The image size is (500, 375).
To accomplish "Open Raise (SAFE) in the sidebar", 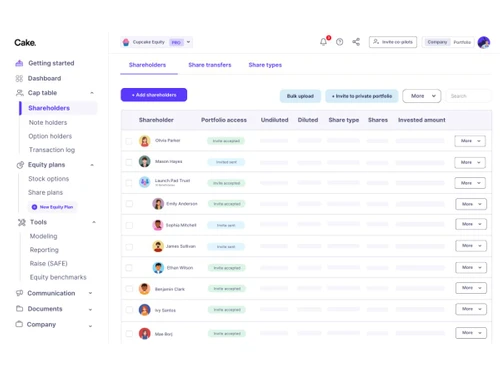I will pos(48,264).
